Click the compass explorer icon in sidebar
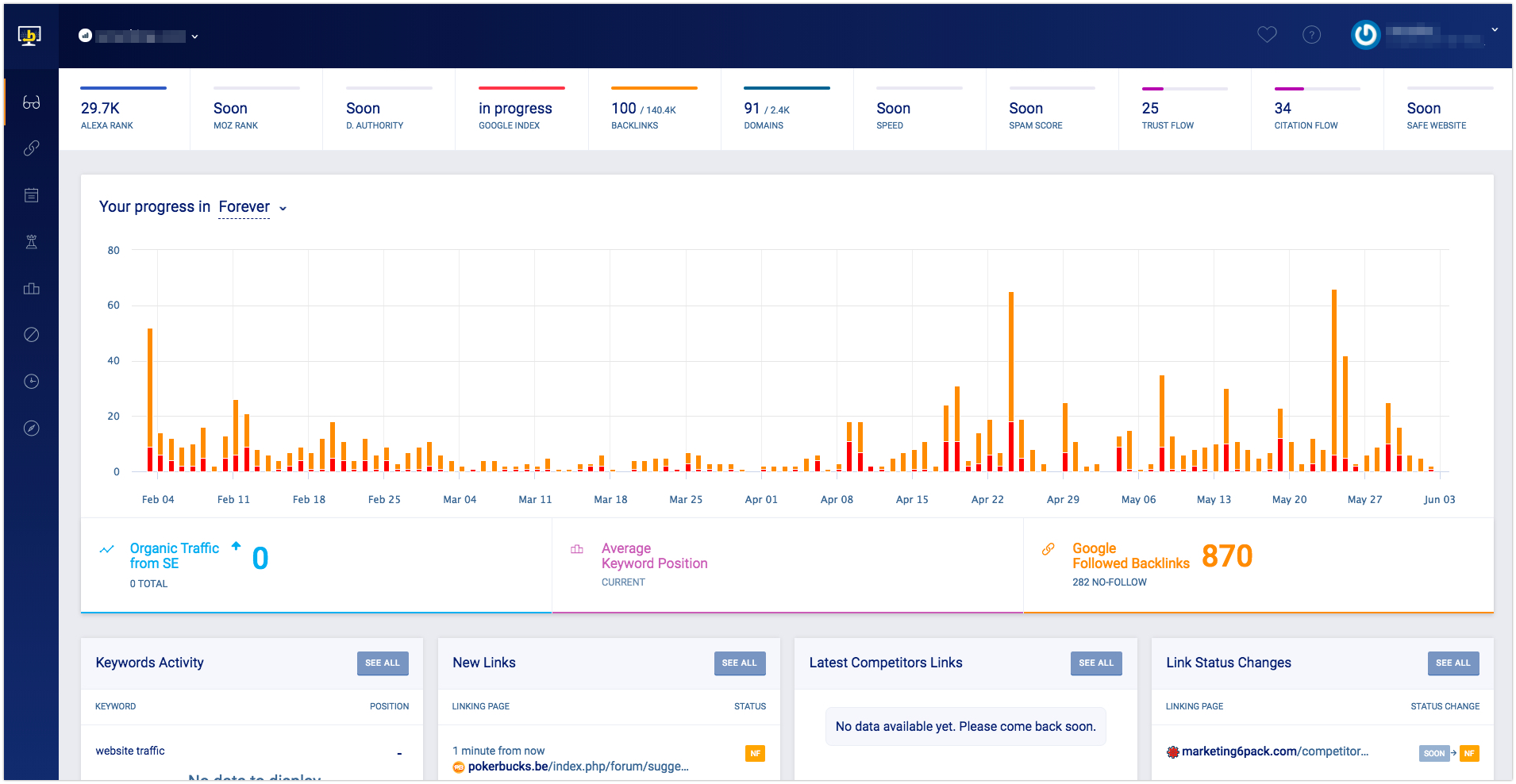 click(31, 428)
